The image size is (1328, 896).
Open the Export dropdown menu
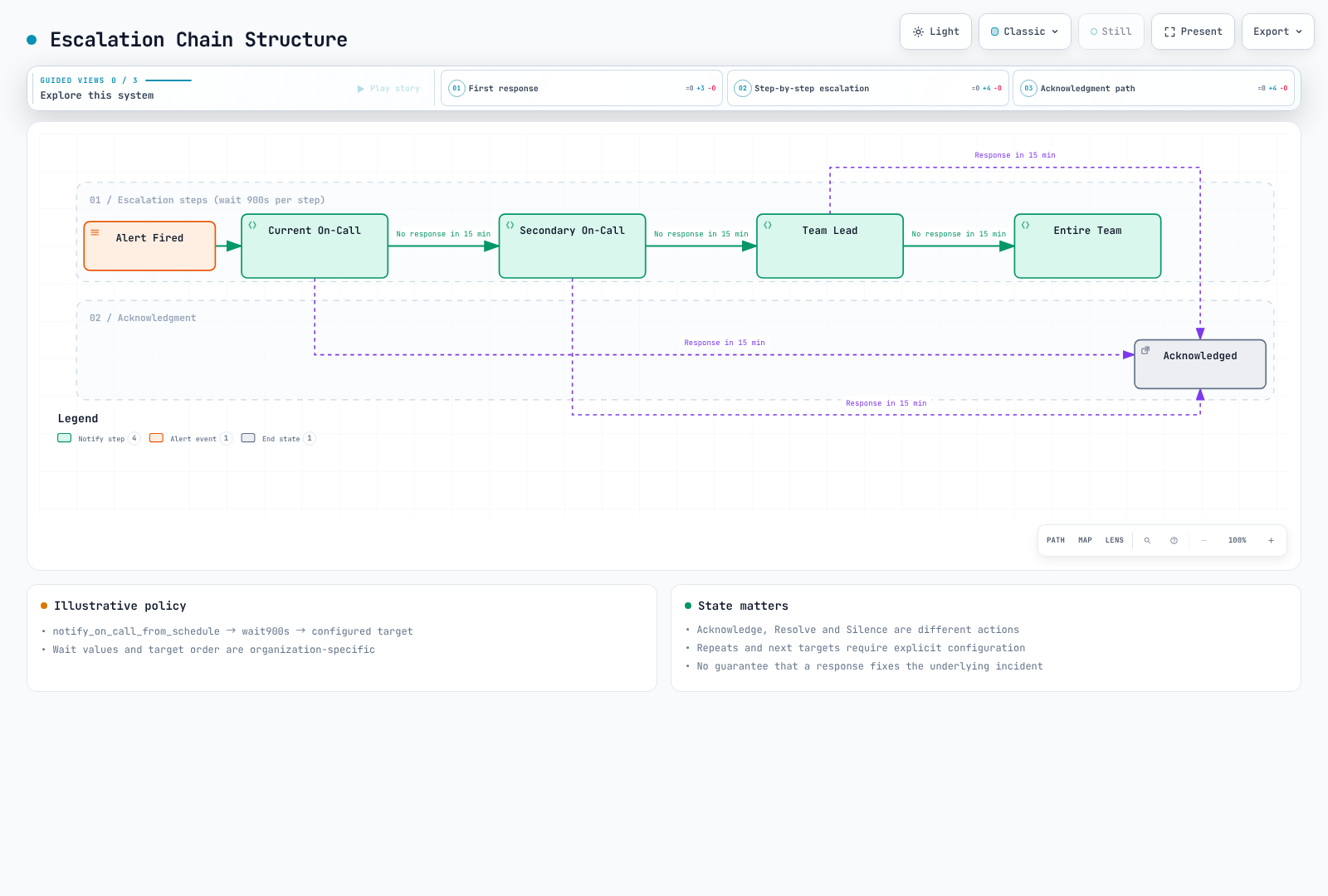point(1278,32)
